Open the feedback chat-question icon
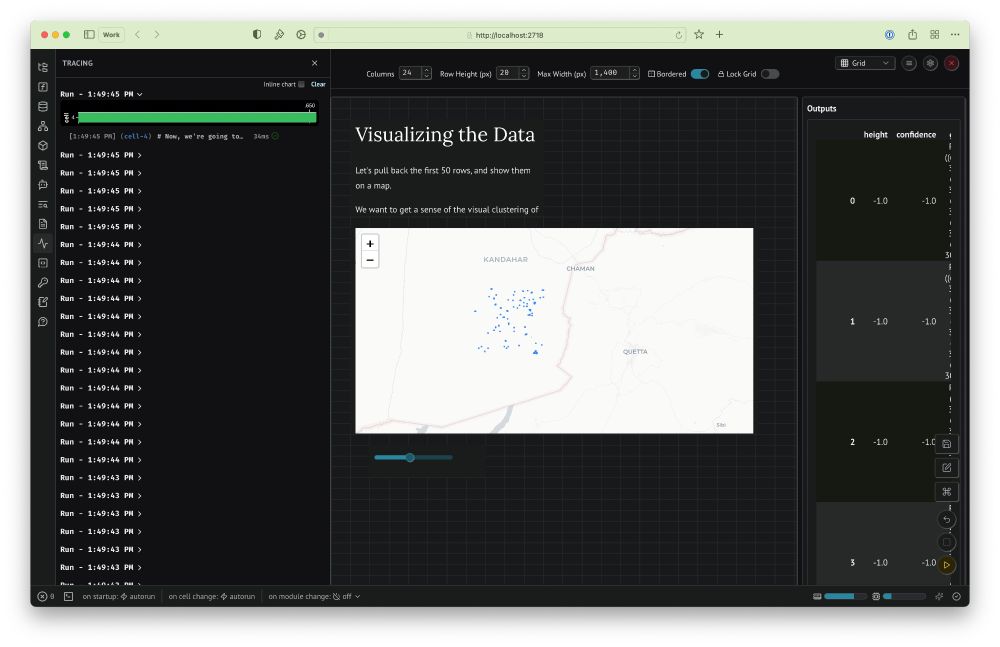The height and width of the screenshot is (647, 1000). (x=43, y=322)
